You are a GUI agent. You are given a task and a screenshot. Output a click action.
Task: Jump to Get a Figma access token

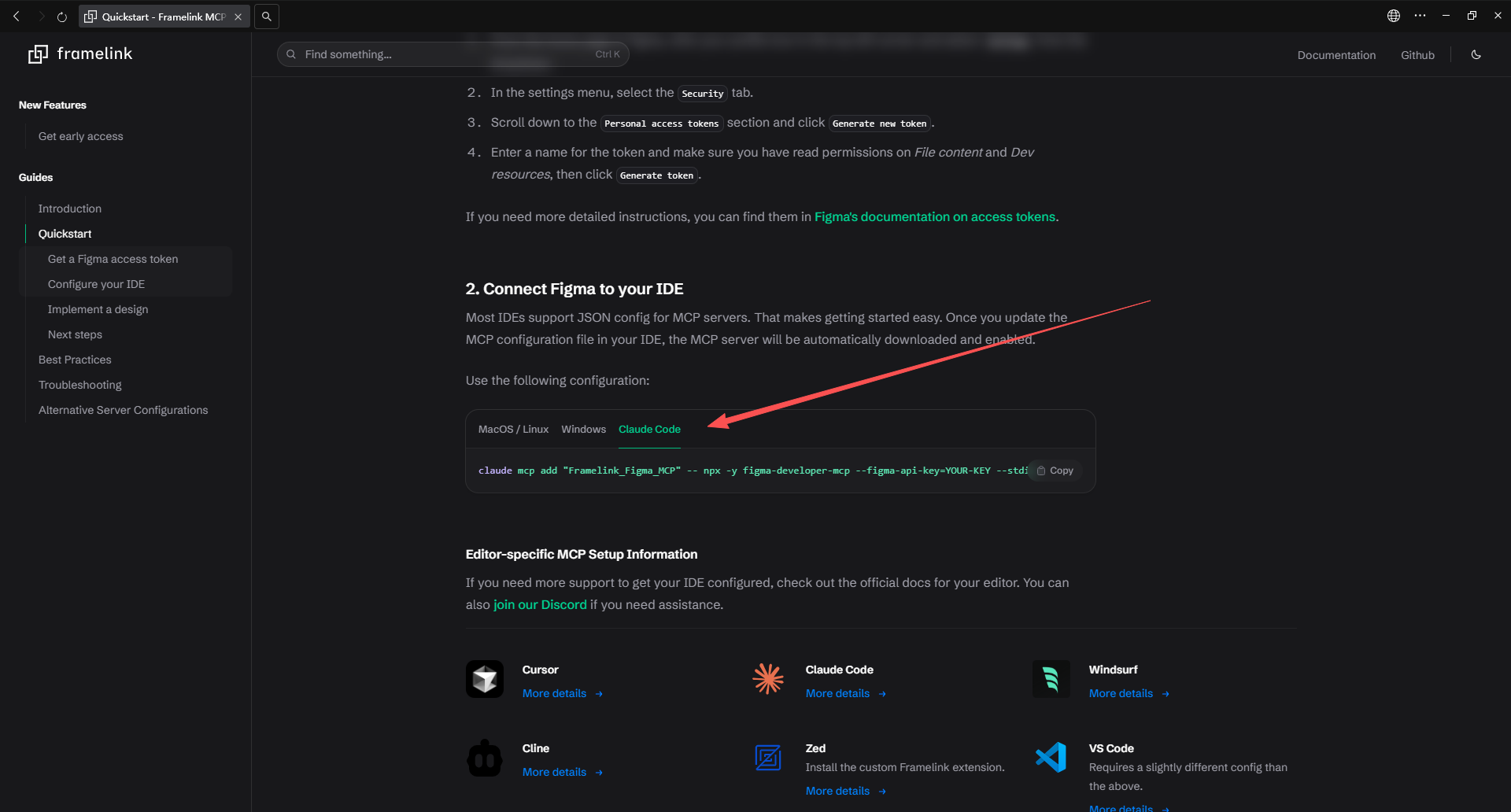tap(113, 259)
